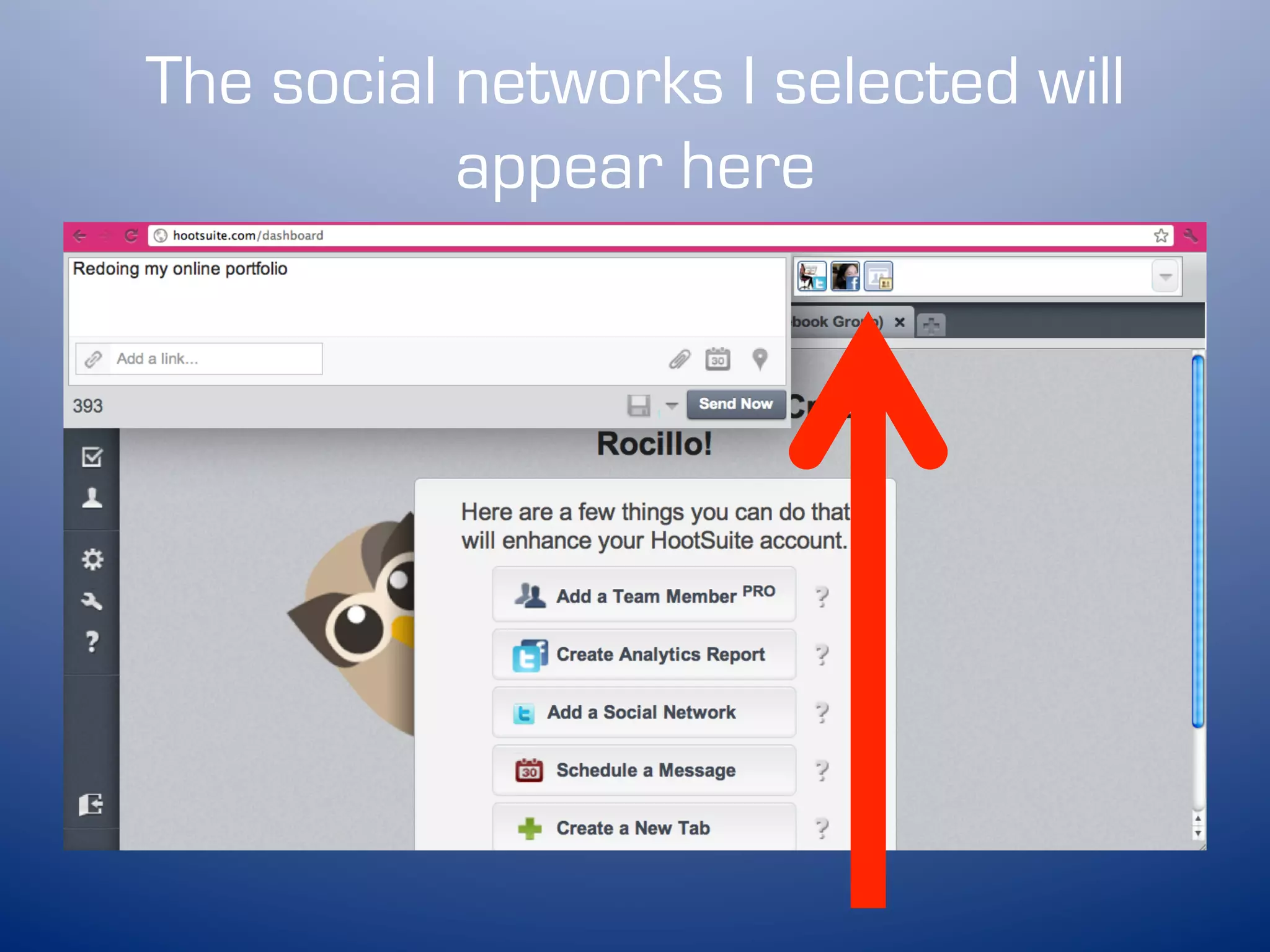Click the compose message text area
This screenshot has height=952, width=1270.
[427, 296]
